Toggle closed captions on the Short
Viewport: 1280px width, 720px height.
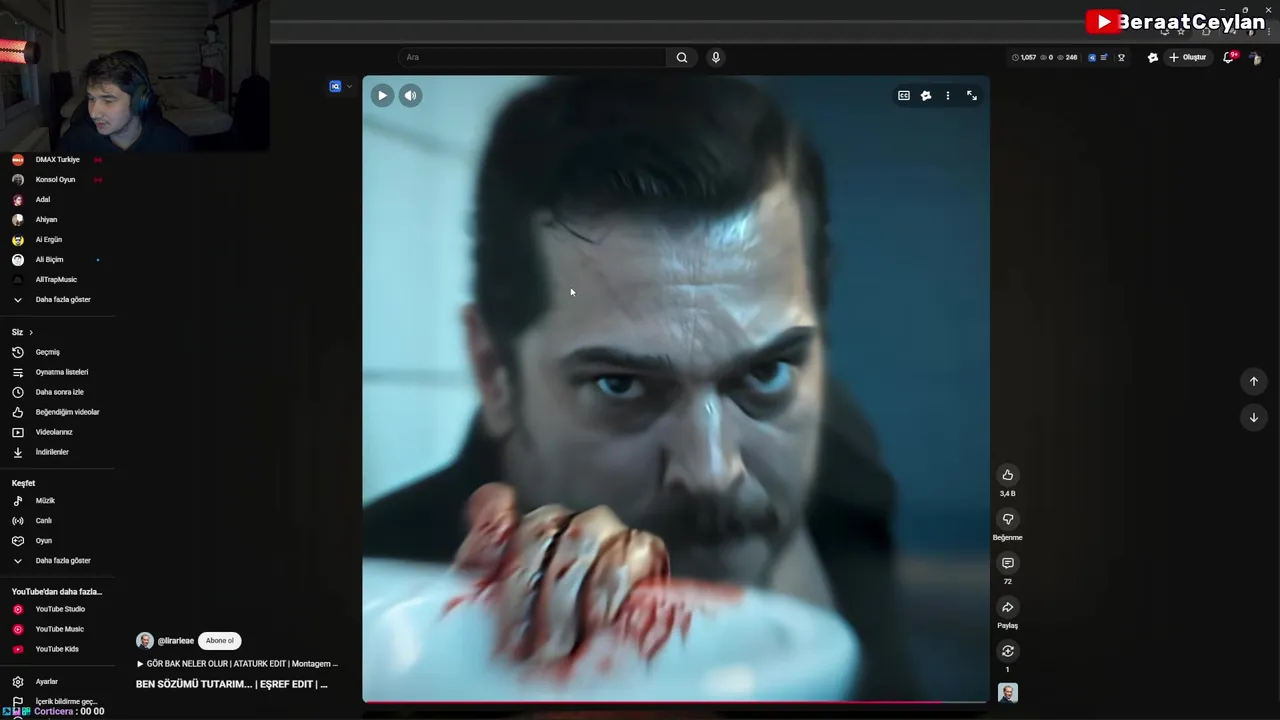[904, 96]
